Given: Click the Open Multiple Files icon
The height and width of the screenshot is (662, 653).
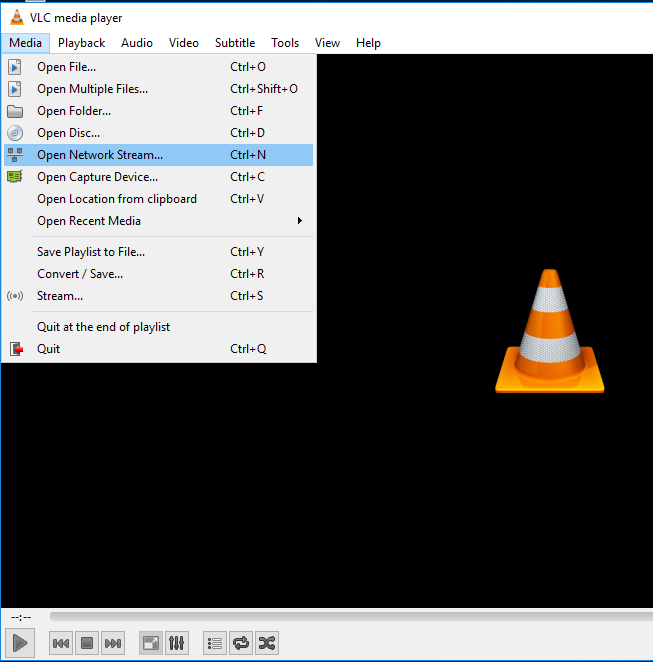Looking at the screenshot, I should tap(15, 89).
